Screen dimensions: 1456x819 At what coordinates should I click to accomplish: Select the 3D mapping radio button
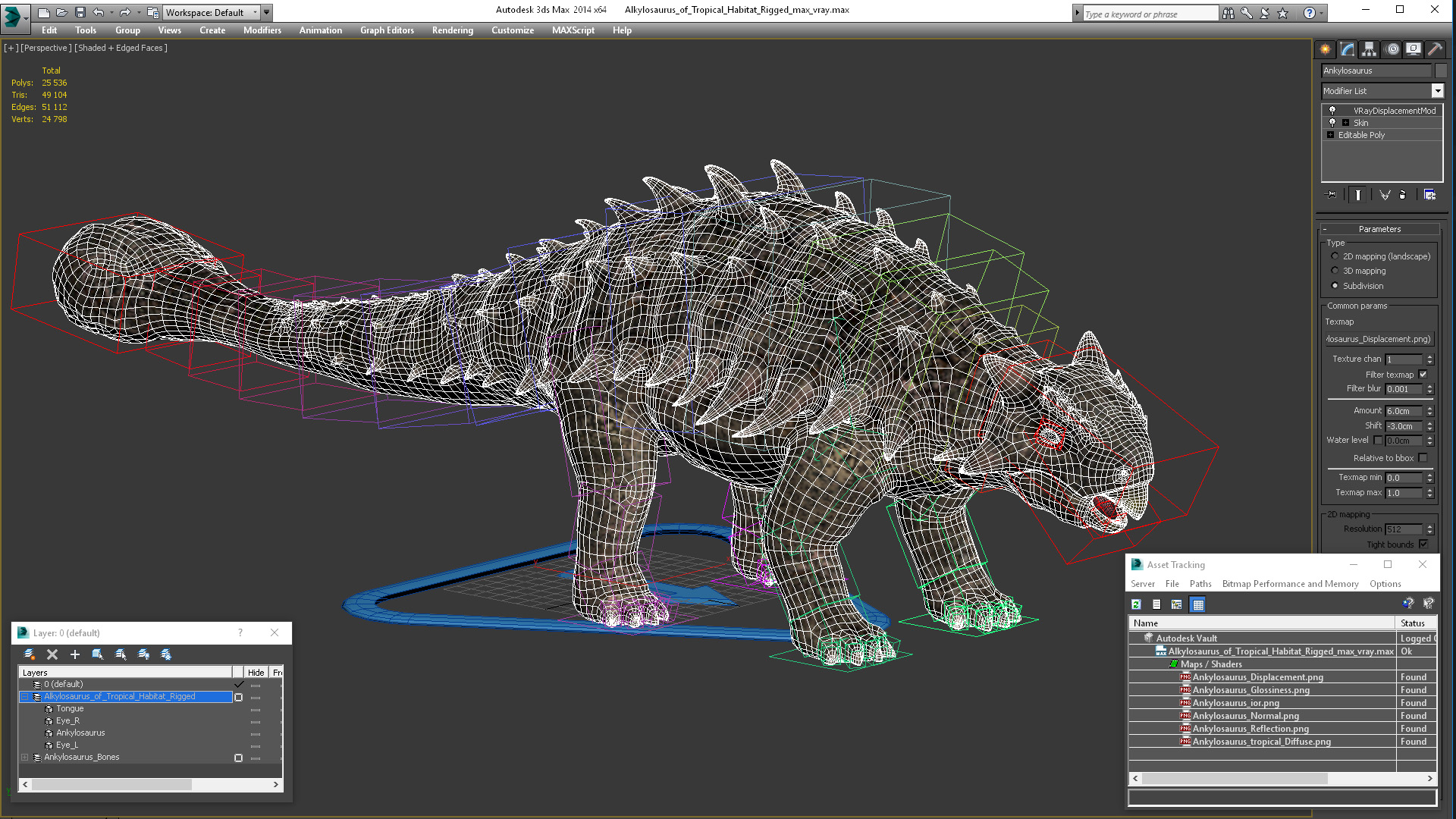pyautogui.click(x=1335, y=271)
